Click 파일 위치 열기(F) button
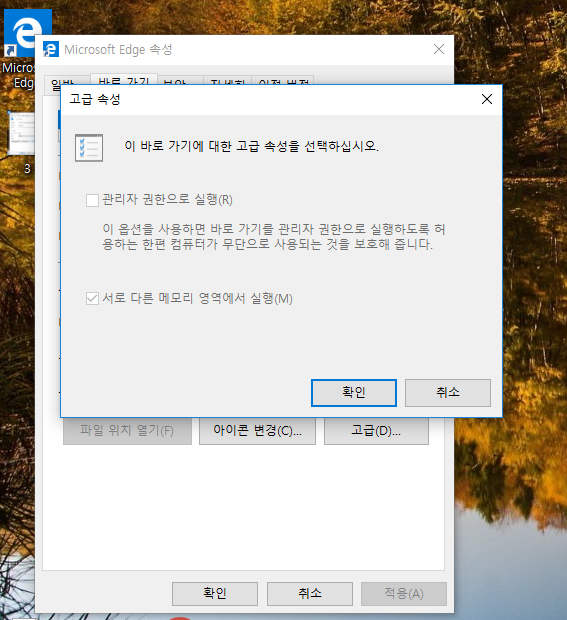This screenshot has height=620, width=567. (x=127, y=431)
